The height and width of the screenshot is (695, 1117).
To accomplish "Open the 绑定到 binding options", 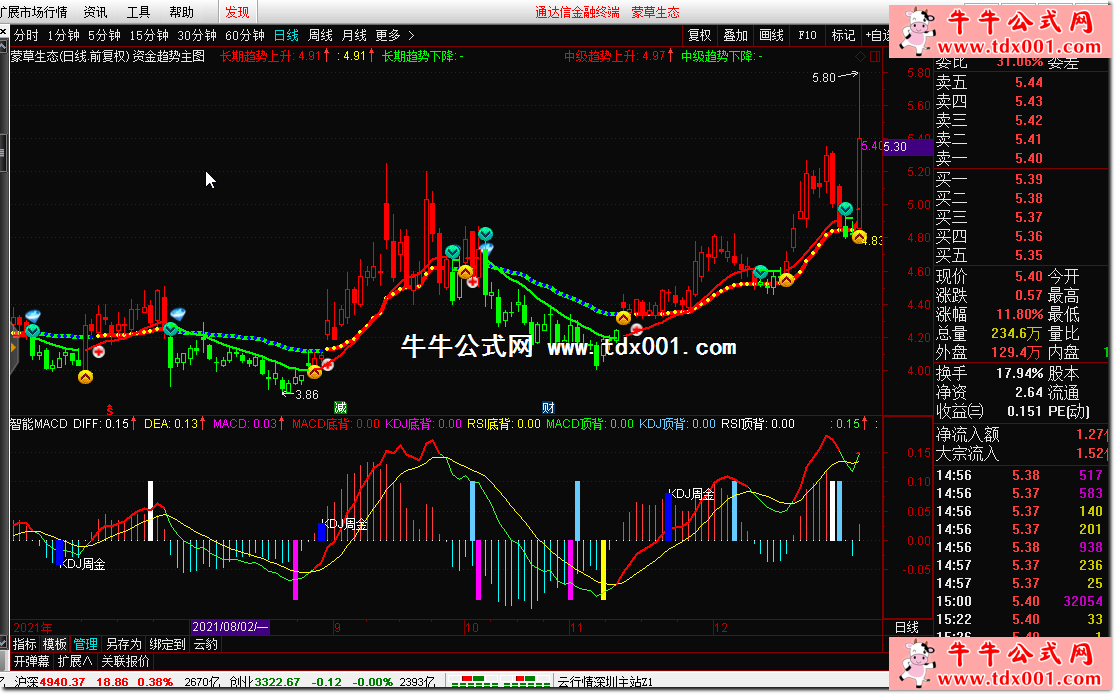I will [x=167, y=644].
